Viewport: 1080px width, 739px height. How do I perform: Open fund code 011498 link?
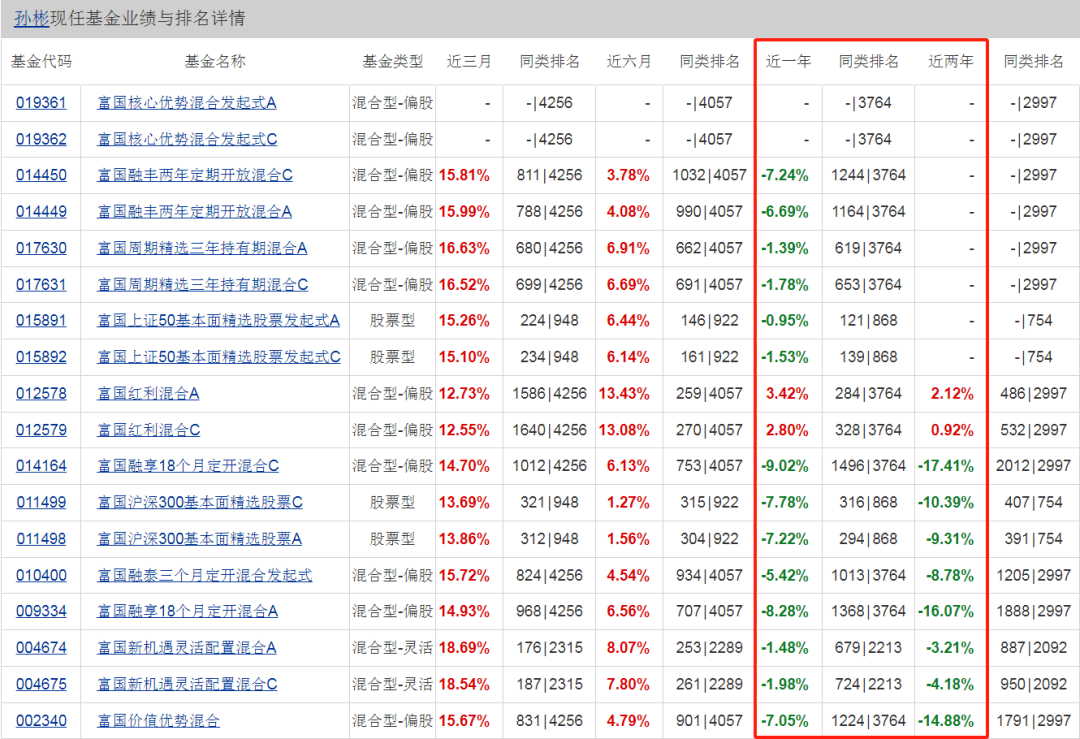coord(41,539)
